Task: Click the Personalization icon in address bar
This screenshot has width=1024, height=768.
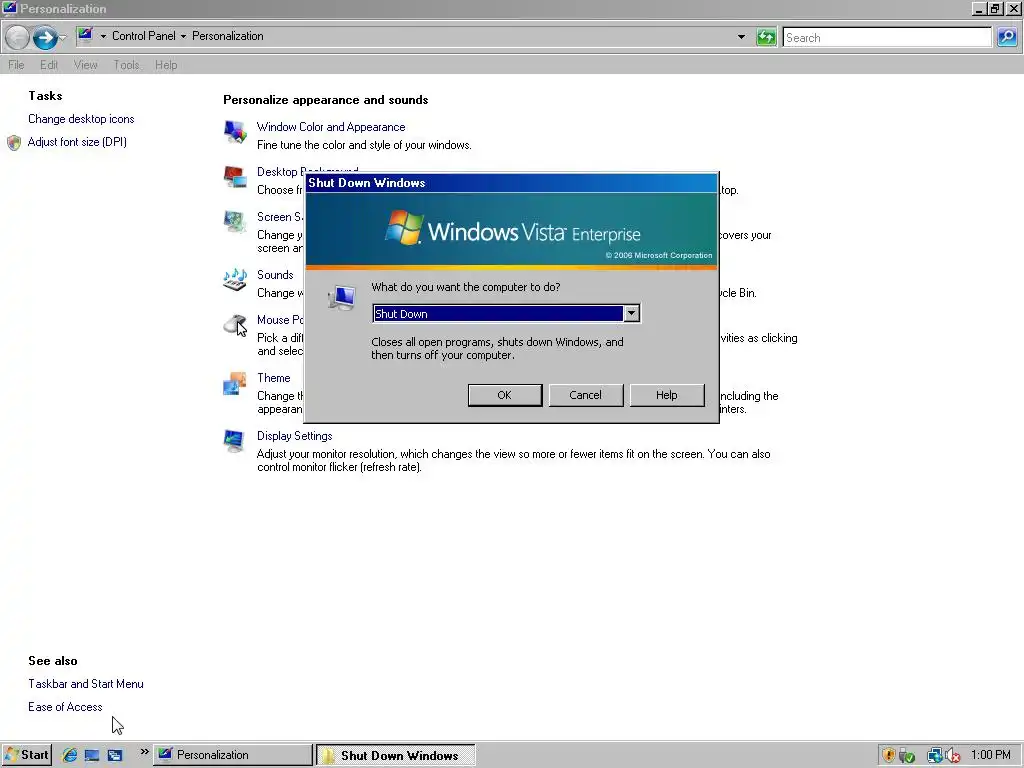Action: tap(85, 35)
